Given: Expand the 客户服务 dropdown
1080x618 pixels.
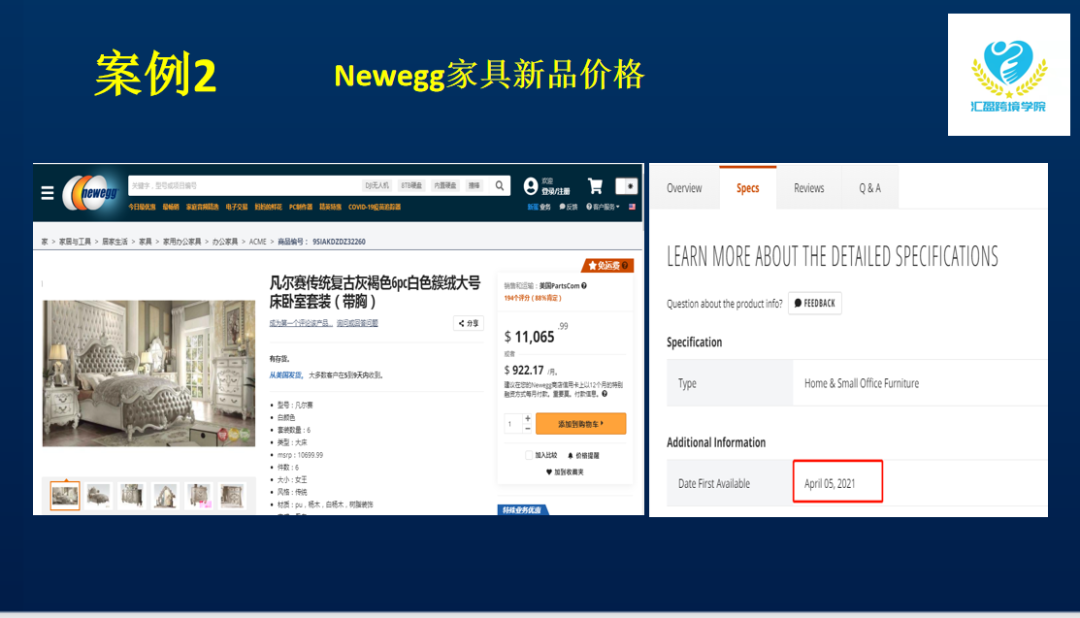Looking at the screenshot, I should coord(603,207).
